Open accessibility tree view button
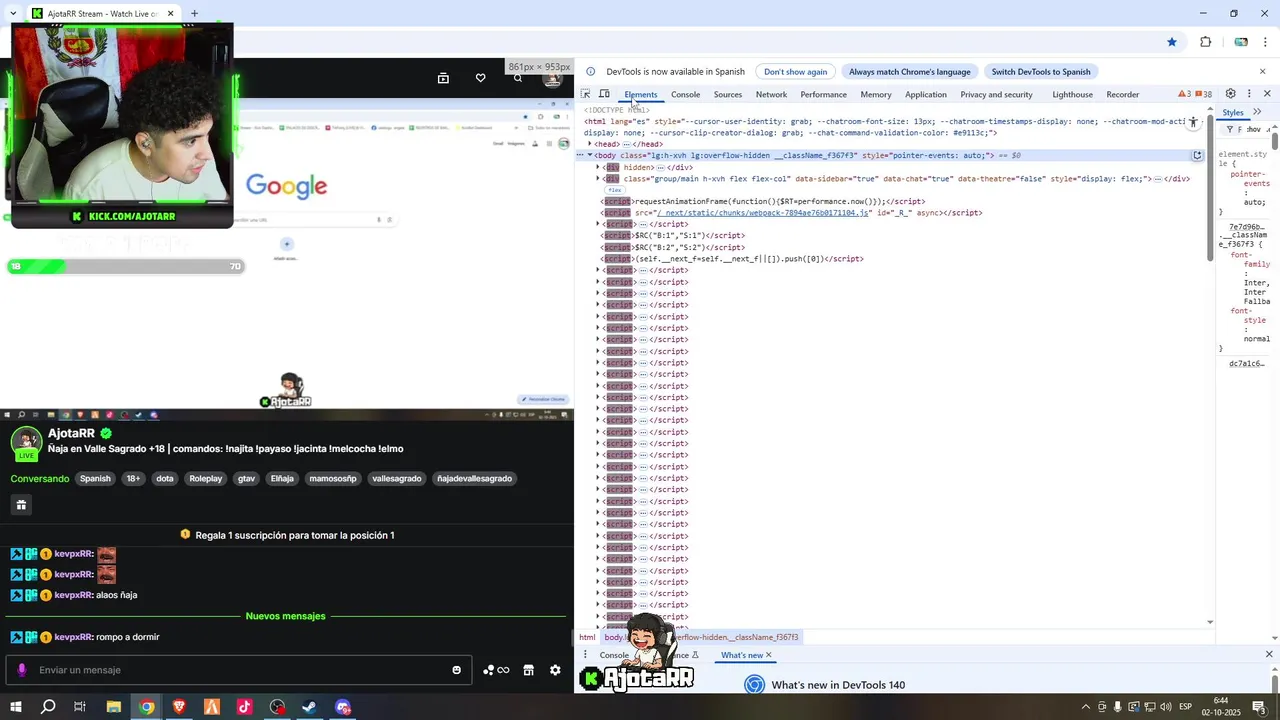Viewport: 1280px width, 720px height. click(1193, 122)
